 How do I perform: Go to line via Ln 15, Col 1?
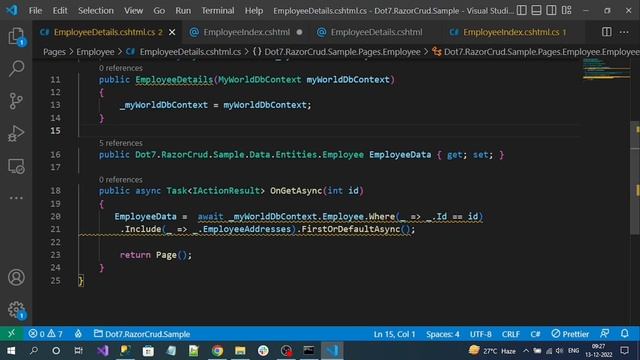point(394,334)
